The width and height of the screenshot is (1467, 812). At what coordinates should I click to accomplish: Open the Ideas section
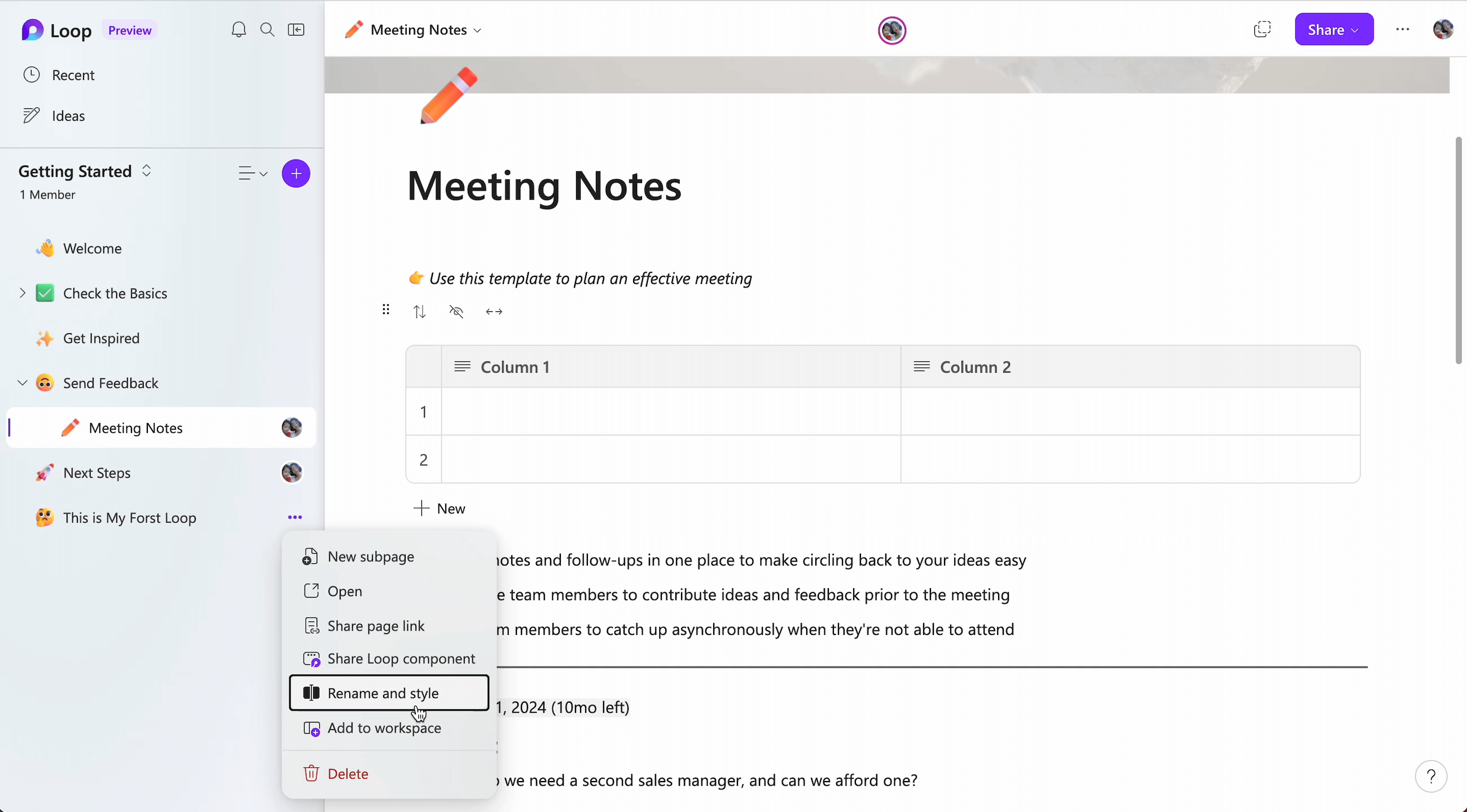(x=68, y=115)
